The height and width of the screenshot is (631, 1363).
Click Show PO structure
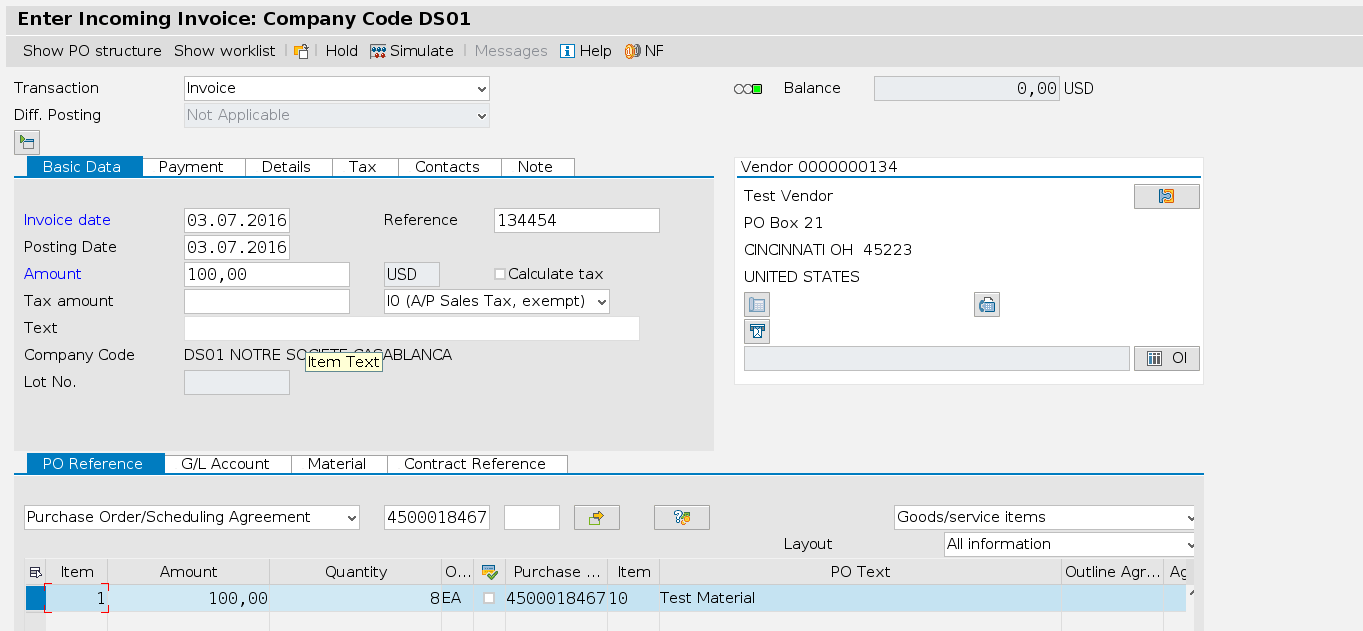tap(91, 51)
